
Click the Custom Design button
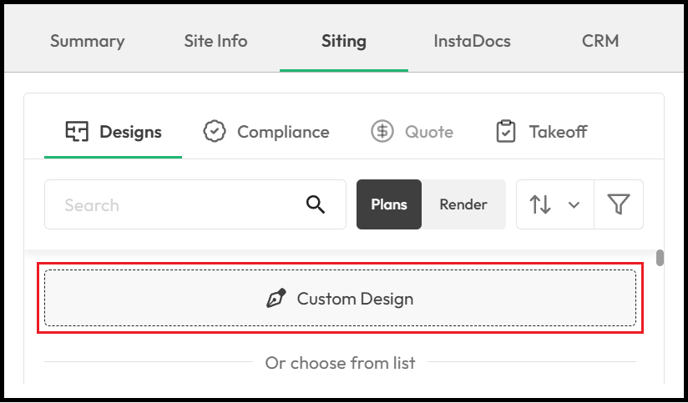coord(340,298)
